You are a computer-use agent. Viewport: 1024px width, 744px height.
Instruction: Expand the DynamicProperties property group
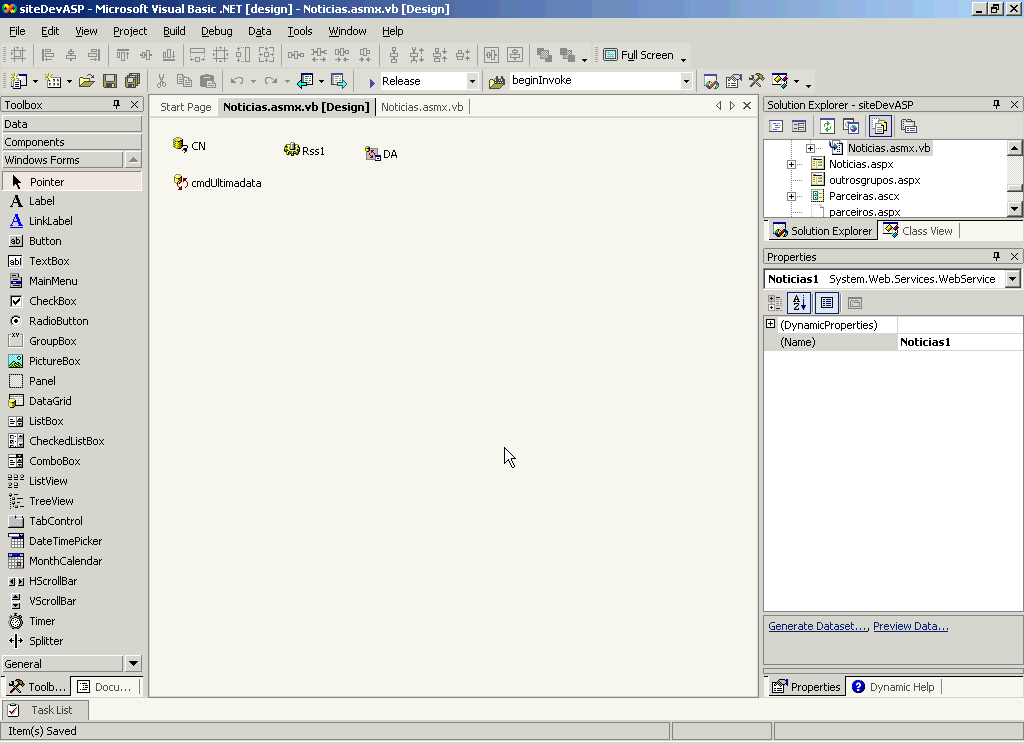(x=771, y=325)
